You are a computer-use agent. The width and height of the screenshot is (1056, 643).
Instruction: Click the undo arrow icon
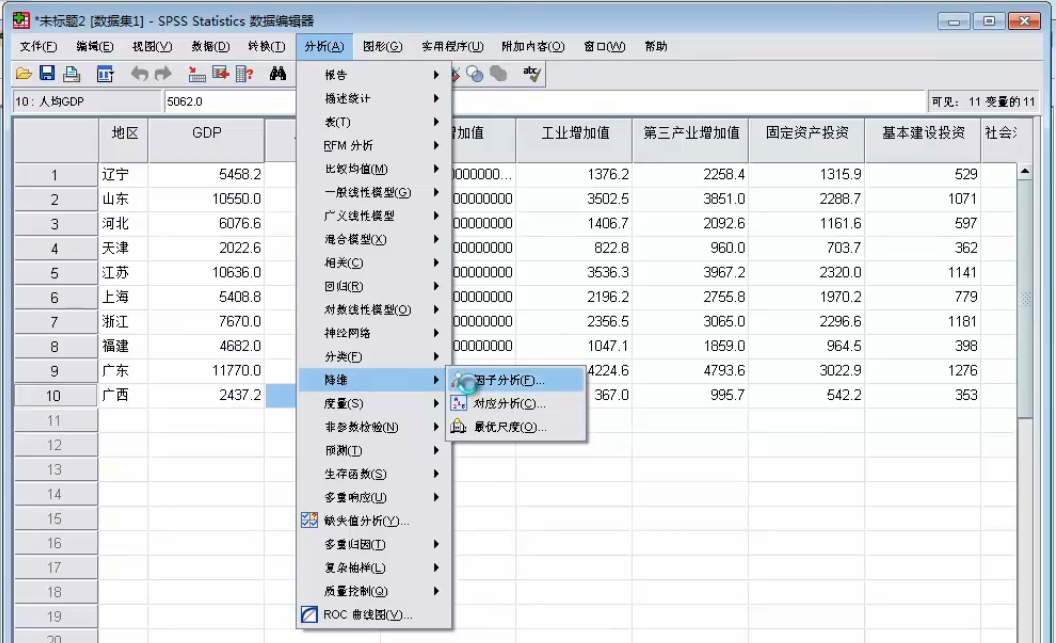139,73
